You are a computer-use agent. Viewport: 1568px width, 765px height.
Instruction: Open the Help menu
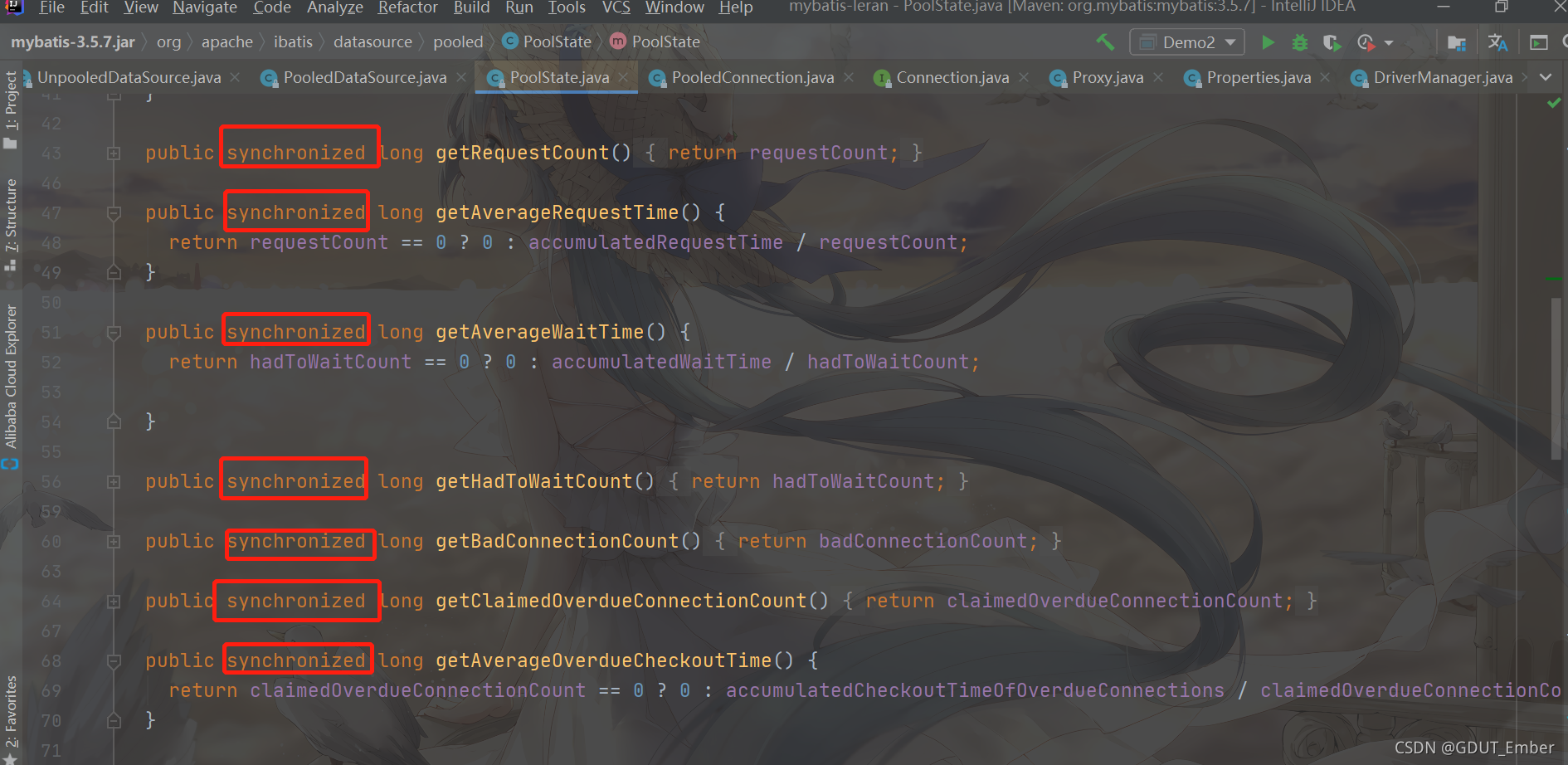(x=735, y=7)
